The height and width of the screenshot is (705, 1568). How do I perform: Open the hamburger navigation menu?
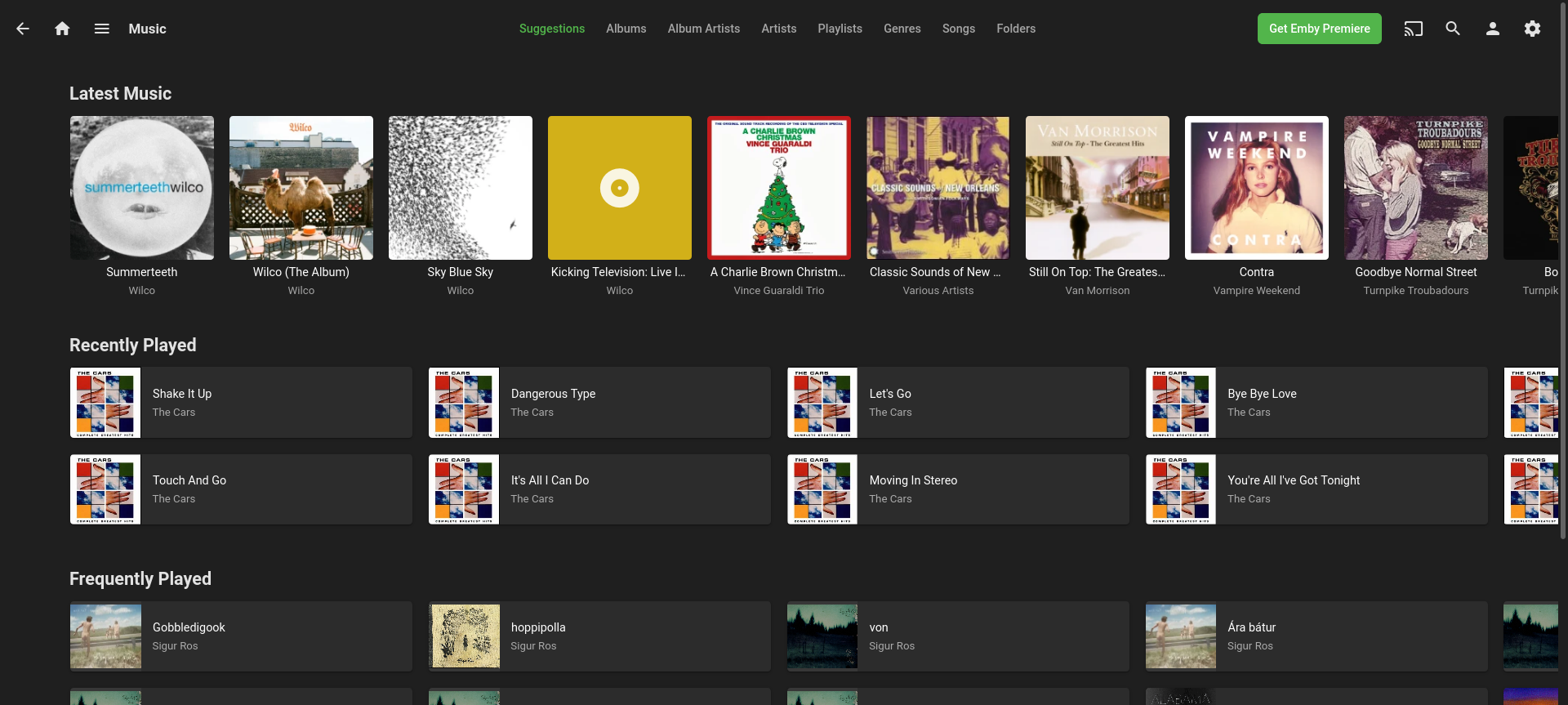point(101,29)
